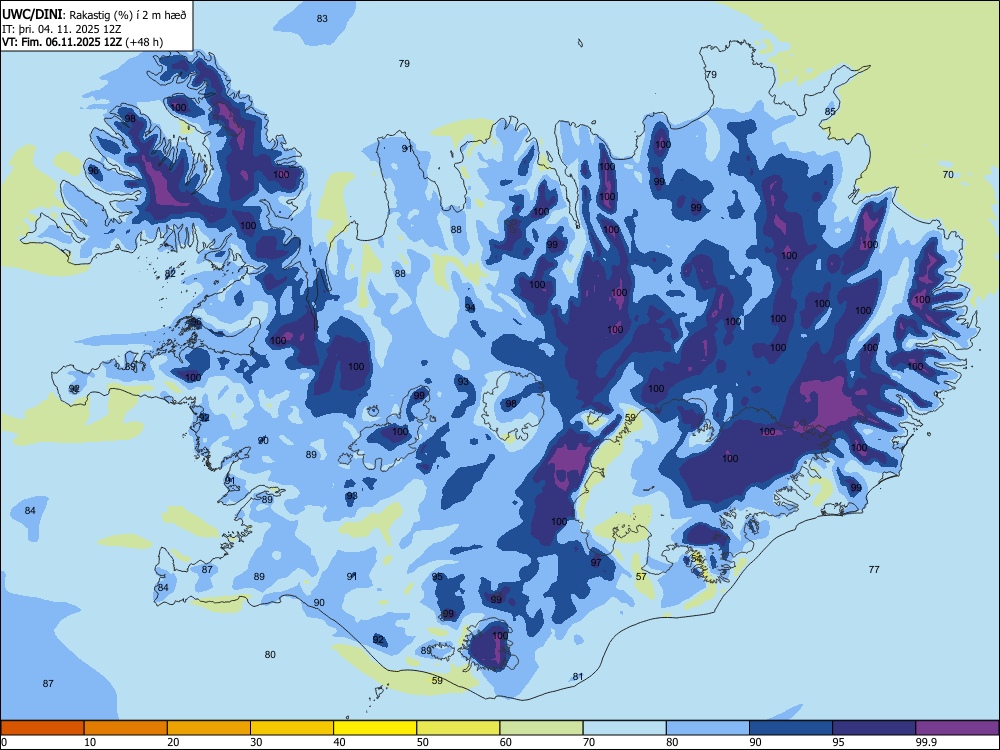Click the 'UWC/DINI: Rakastig (%) í 2 m hæð' title
1000x750 pixels.
94,15
